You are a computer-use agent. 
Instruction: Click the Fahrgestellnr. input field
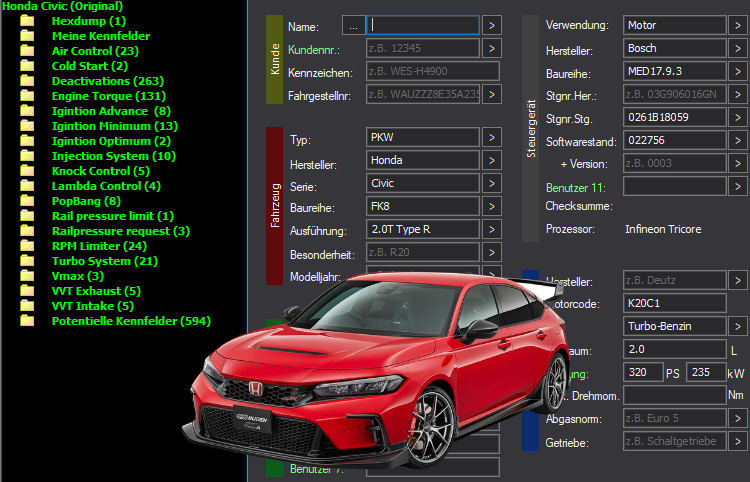tap(423, 94)
